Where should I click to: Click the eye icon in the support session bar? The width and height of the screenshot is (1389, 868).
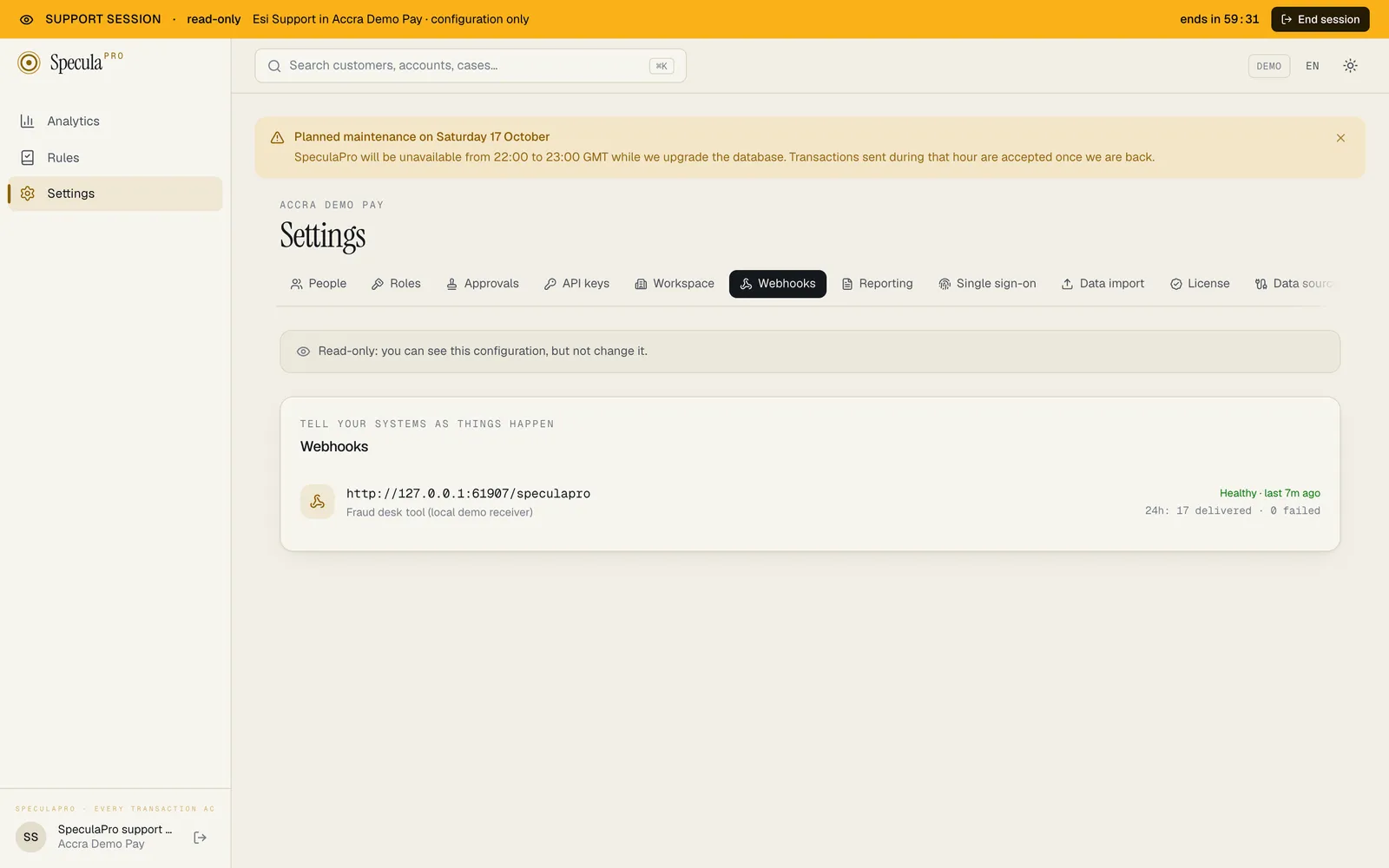pyautogui.click(x=27, y=19)
